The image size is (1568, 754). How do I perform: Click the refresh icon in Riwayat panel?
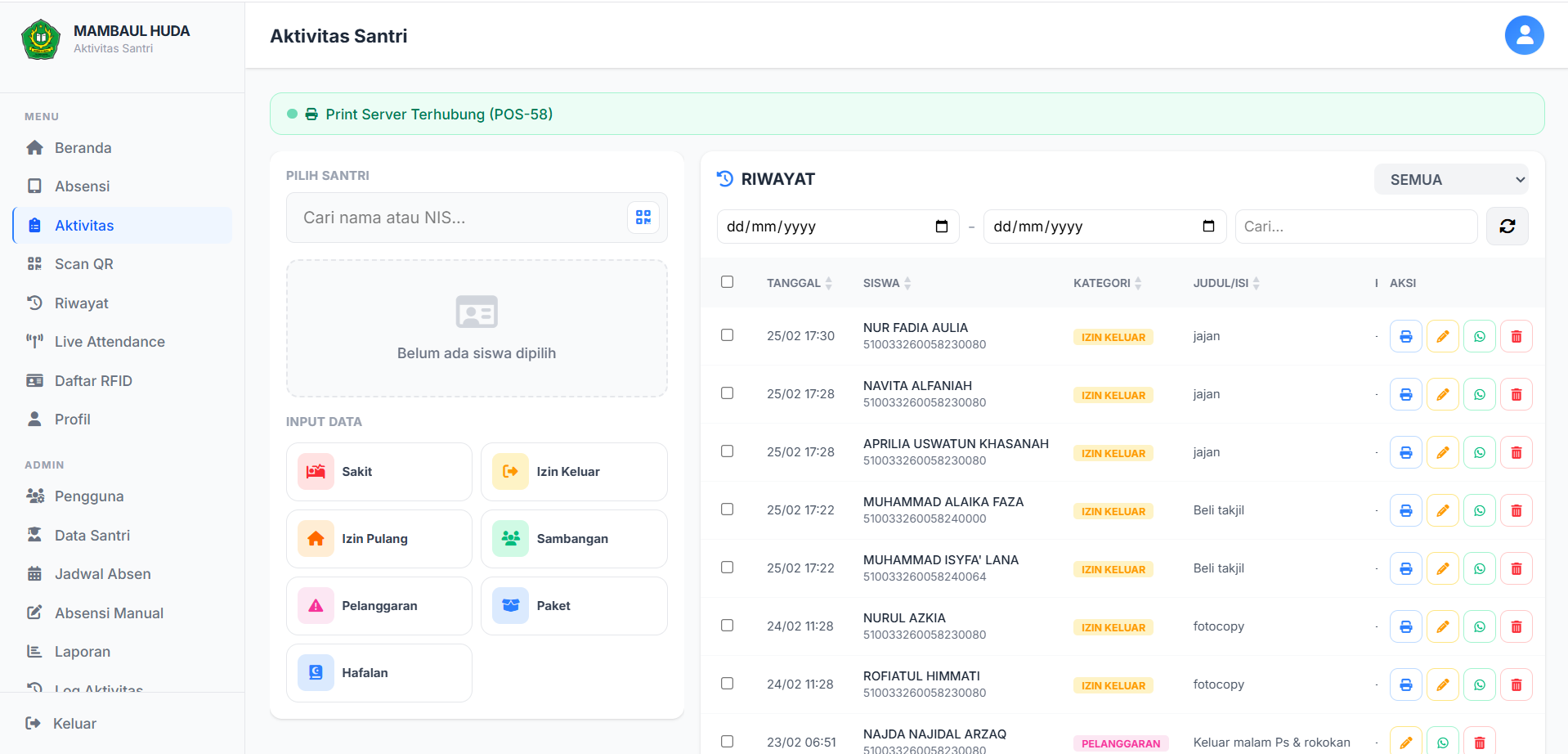[x=1507, y=227]
